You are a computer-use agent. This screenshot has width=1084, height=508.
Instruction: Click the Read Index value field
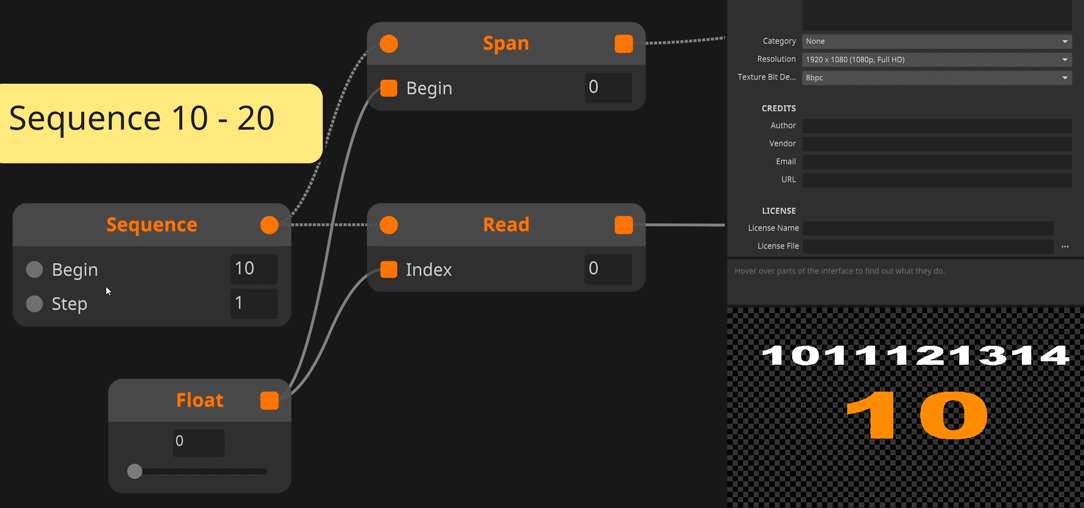(608, 269)
